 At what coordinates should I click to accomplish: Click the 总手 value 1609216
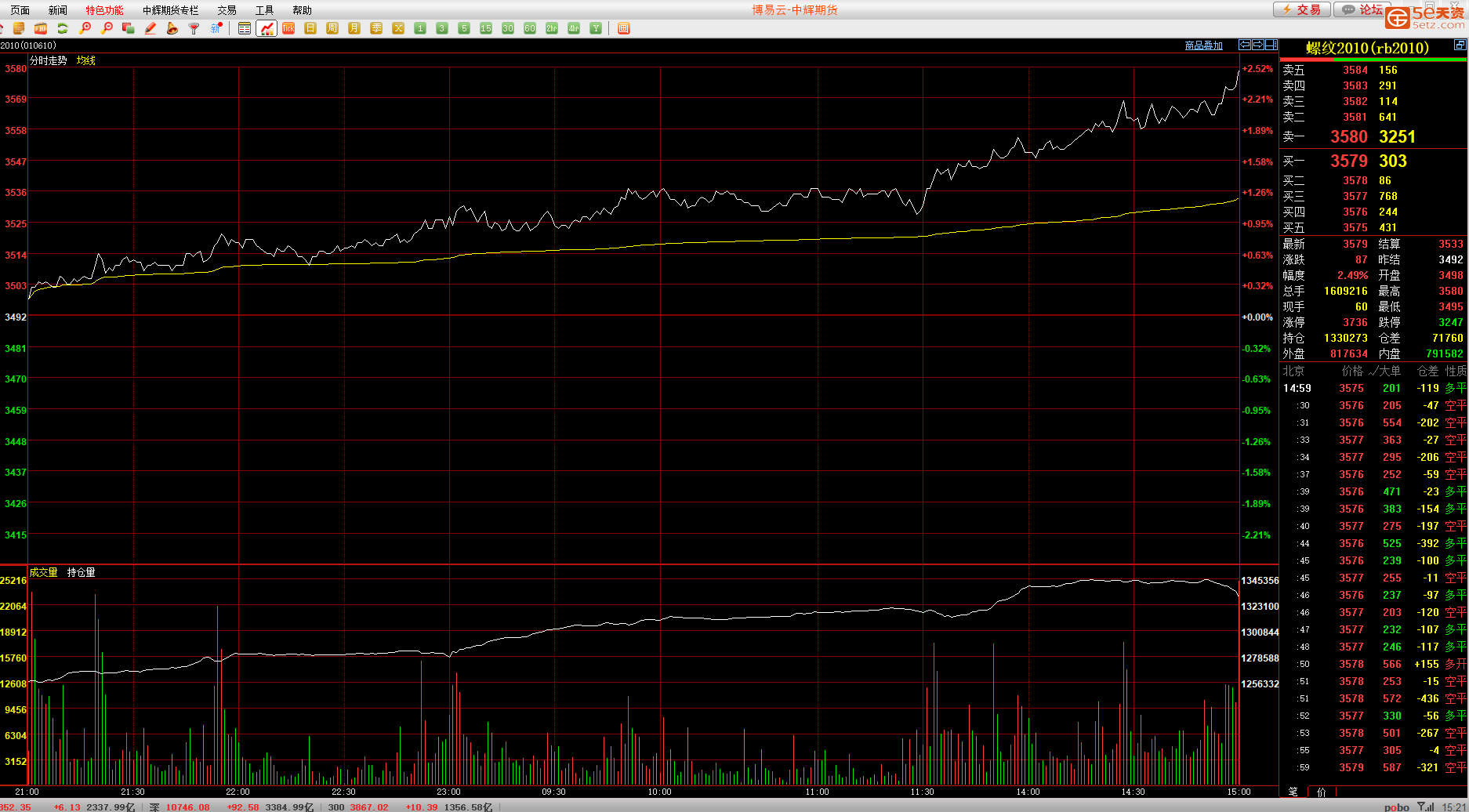point(1345,291)
